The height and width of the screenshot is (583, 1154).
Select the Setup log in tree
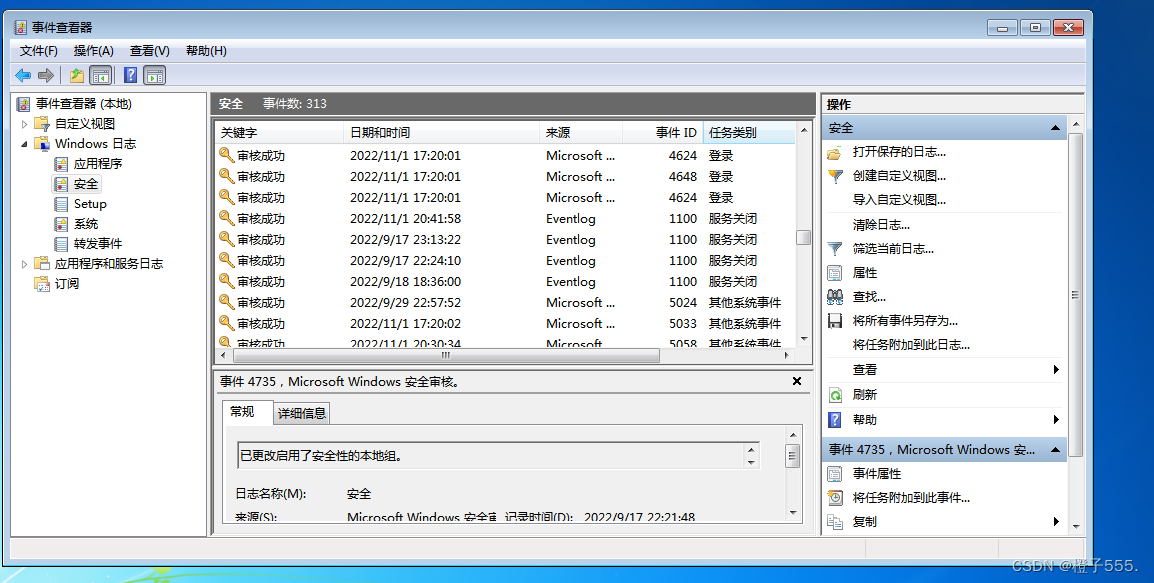pyautogui.click(x=90, y=204)
